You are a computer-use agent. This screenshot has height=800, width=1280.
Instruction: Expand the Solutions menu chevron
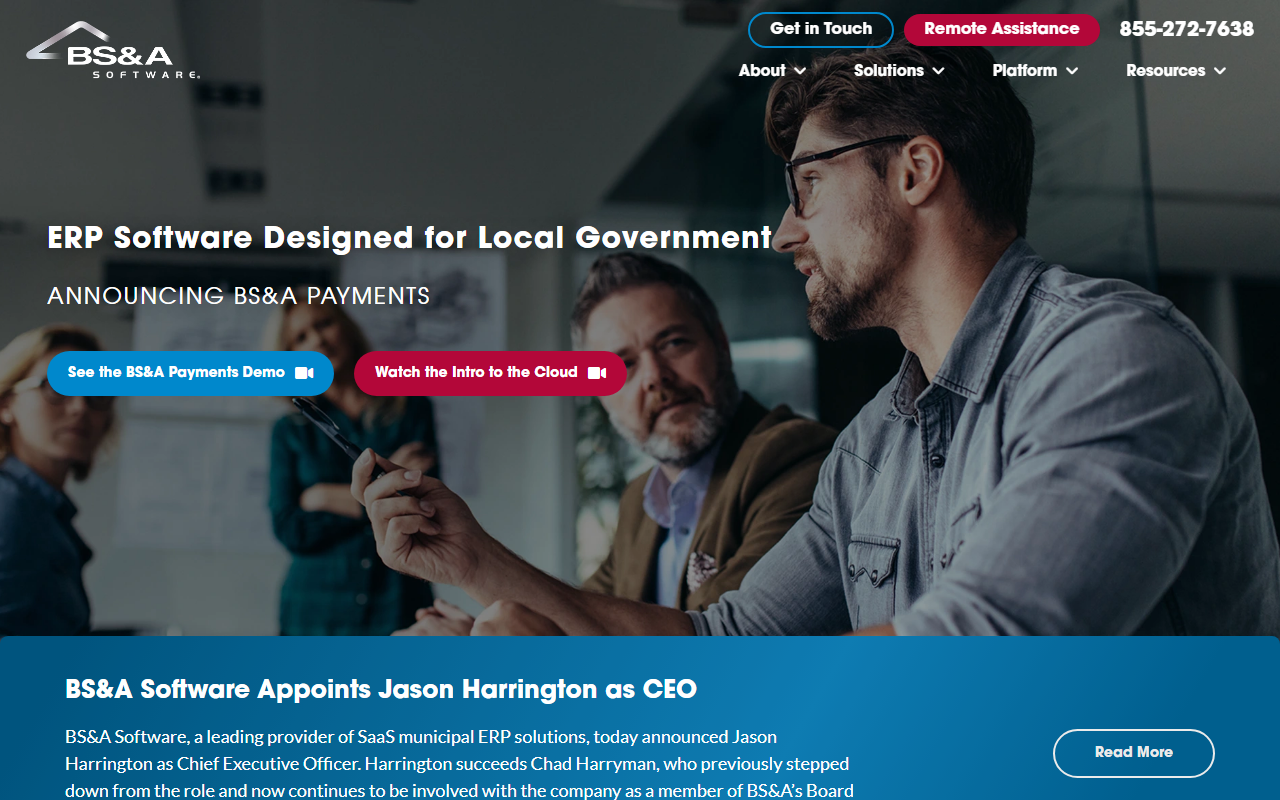point(938,71)
